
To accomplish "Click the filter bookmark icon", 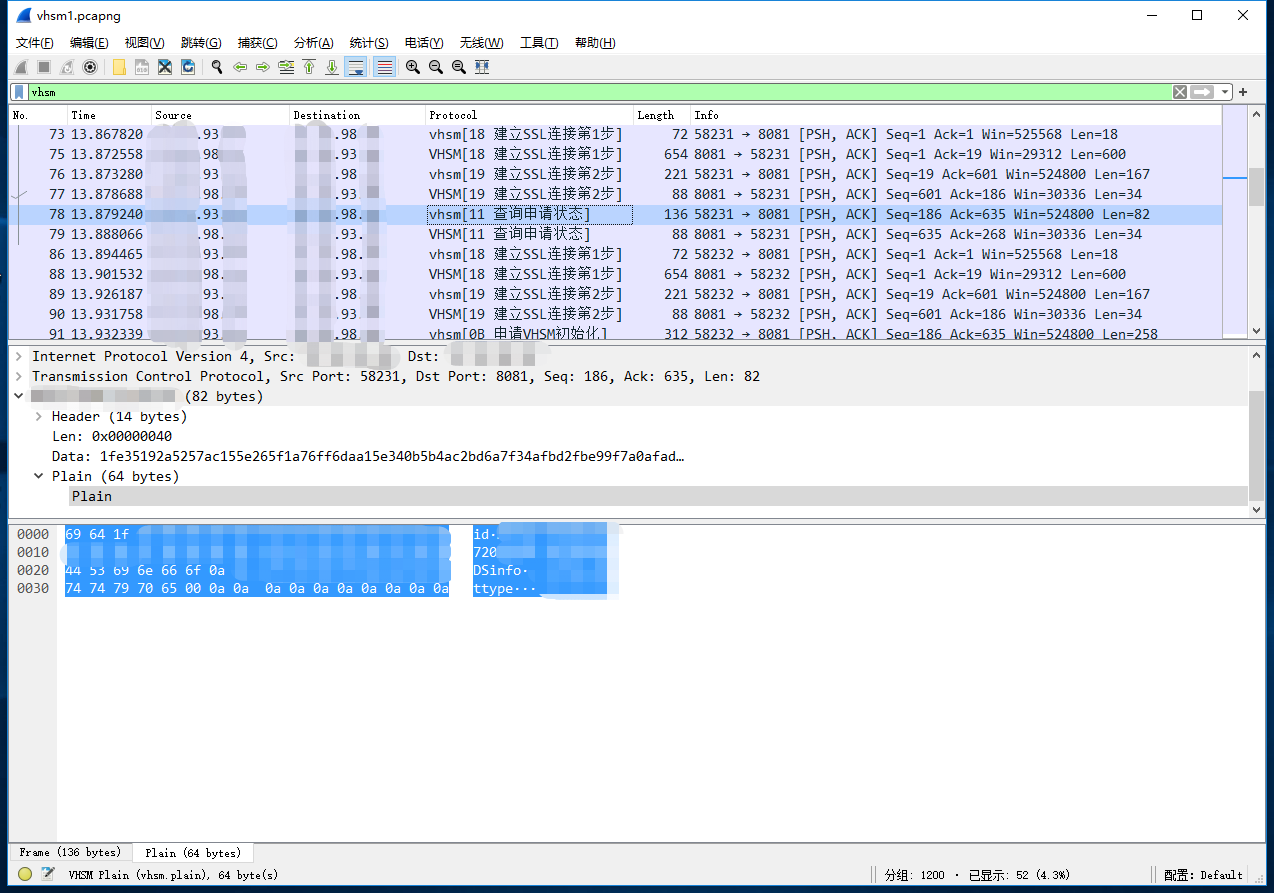I will 18,91.
